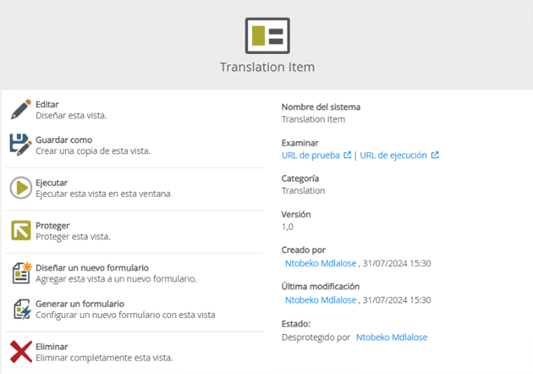This screenshot has width=533, height=374.
Task: Select the Editar menu text
Action: 47,104
